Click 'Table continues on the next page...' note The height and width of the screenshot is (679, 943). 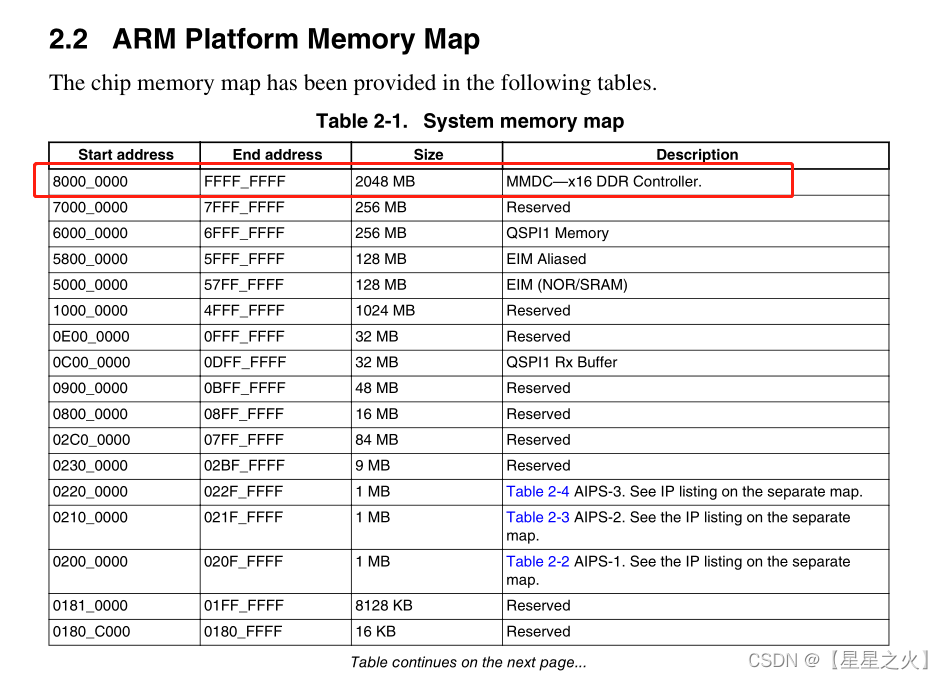468,662
